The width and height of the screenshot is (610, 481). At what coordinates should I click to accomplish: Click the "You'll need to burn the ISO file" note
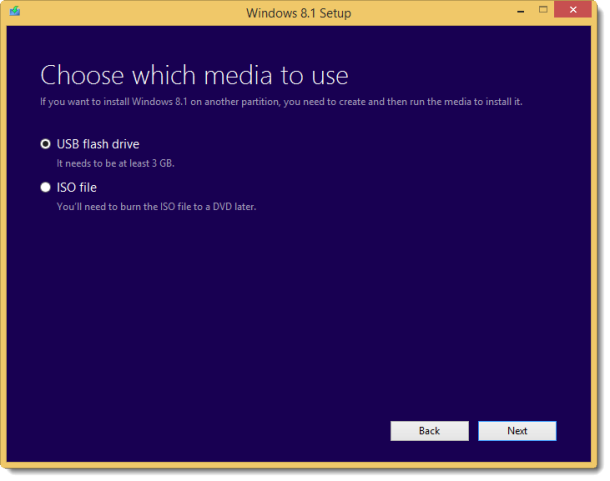[156, 207]
